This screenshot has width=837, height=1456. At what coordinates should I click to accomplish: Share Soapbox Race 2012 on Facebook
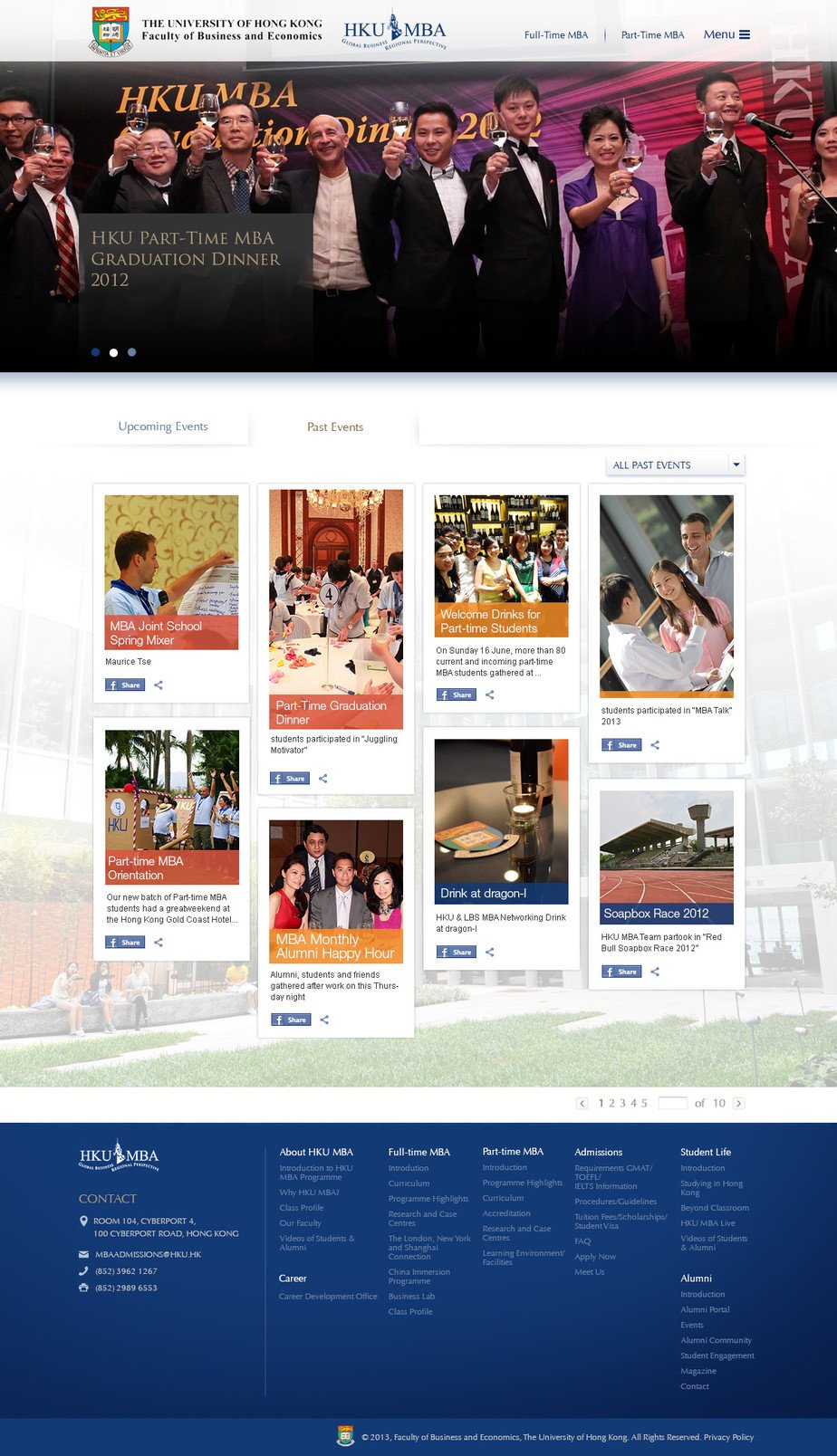[621, 972]
